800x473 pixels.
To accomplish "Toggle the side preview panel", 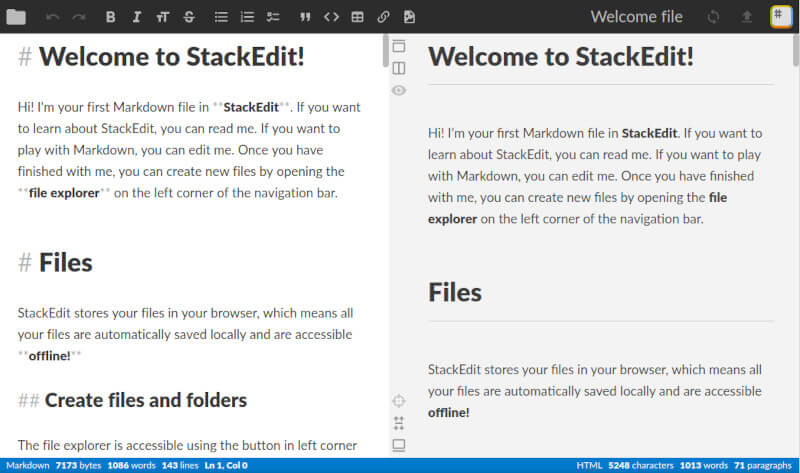I will pos(399,68).
